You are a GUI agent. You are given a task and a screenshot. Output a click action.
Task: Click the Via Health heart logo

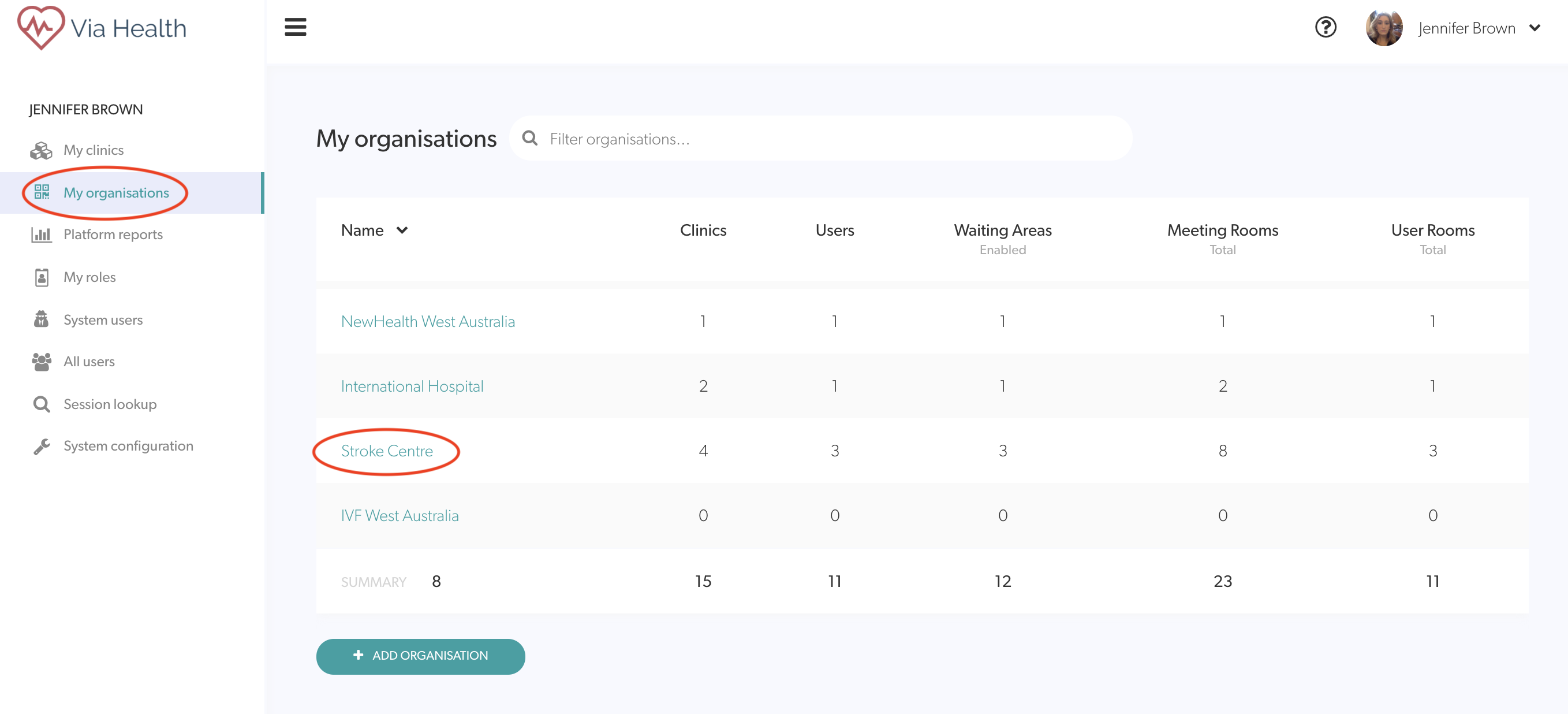[x=40, y=27]
